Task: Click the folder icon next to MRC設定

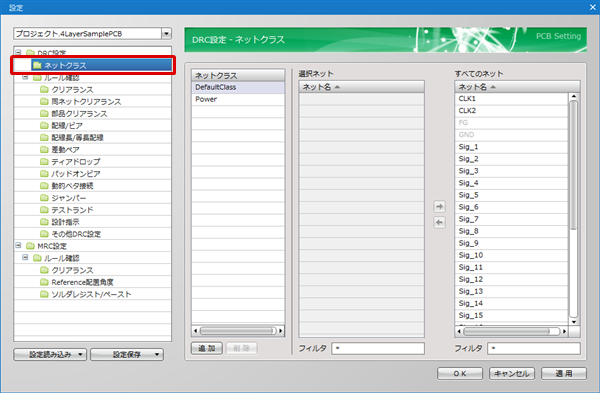Action: click(x=30, y=246)
